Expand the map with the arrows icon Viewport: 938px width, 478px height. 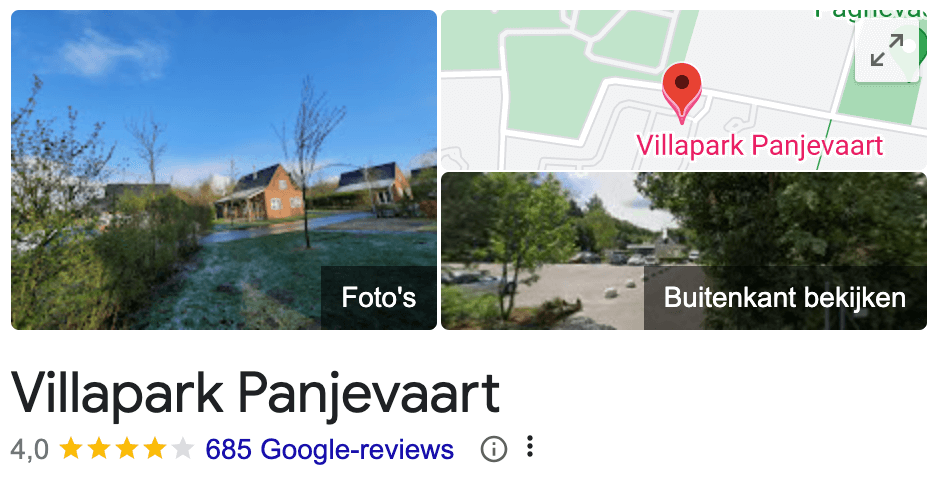point(887,50)
